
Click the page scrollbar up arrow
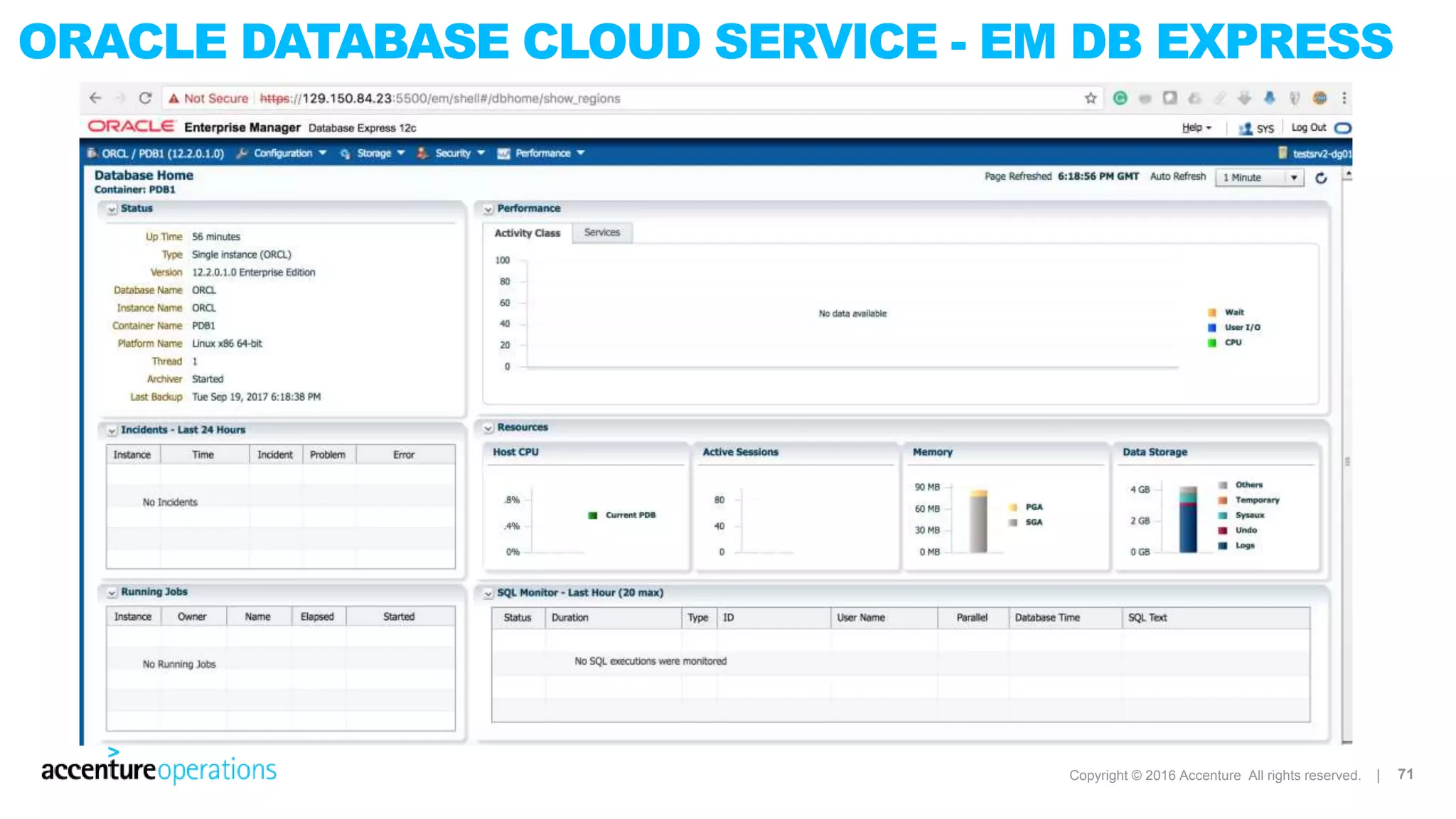point(1347,175)
